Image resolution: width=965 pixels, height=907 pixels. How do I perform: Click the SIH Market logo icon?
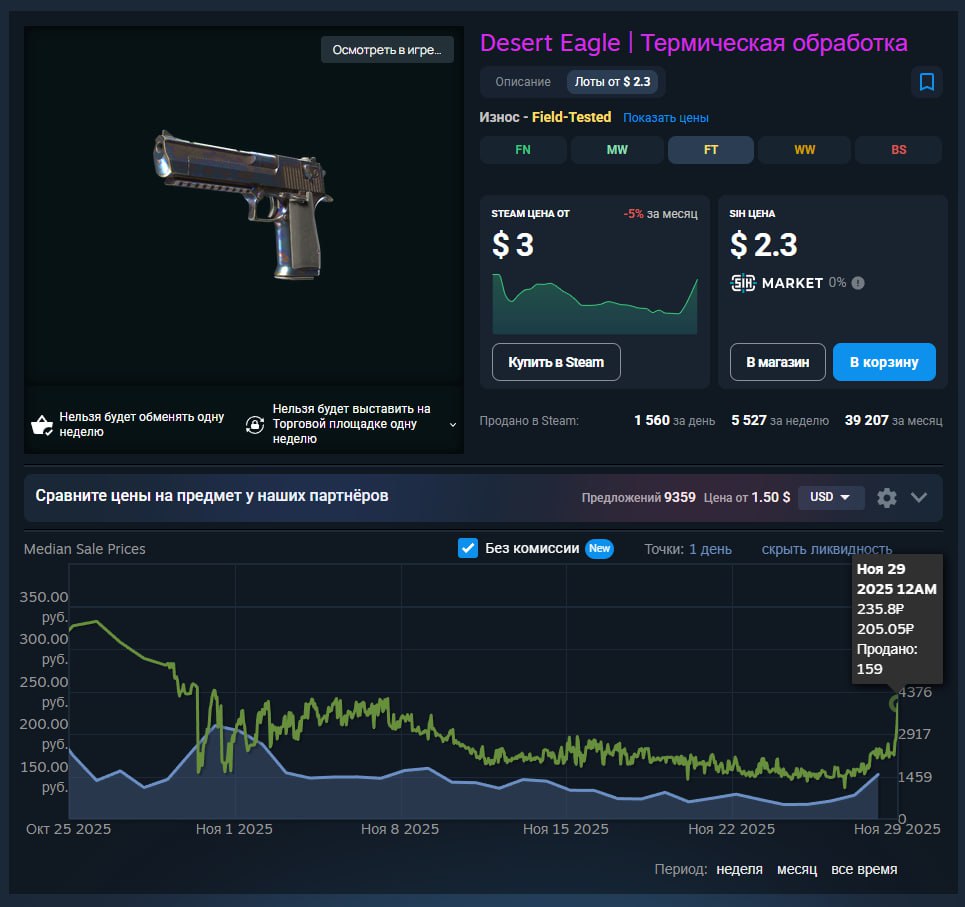743,283
